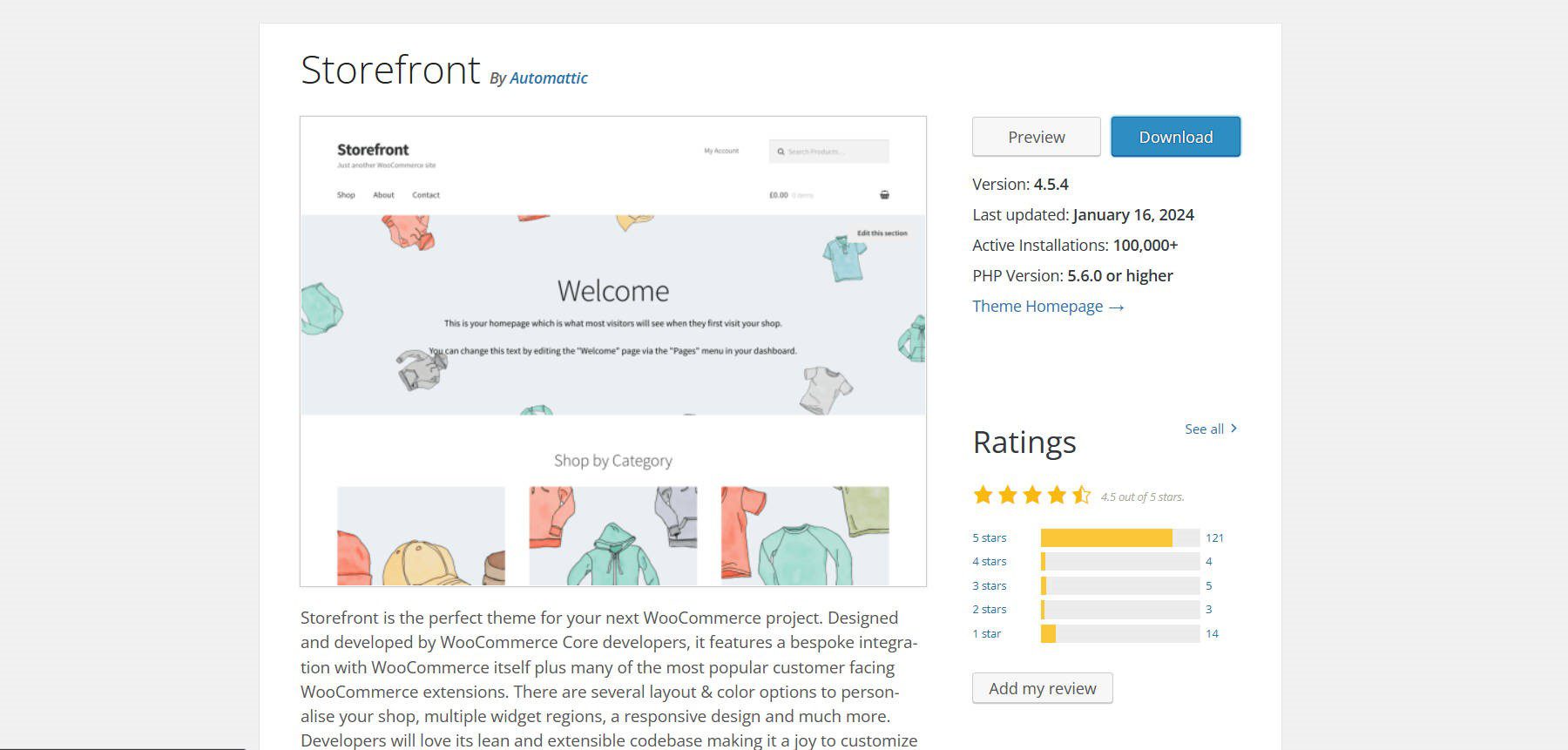Click the Shop menu item in screenshot
This screenshot has height=750, width=1568.
346,195
